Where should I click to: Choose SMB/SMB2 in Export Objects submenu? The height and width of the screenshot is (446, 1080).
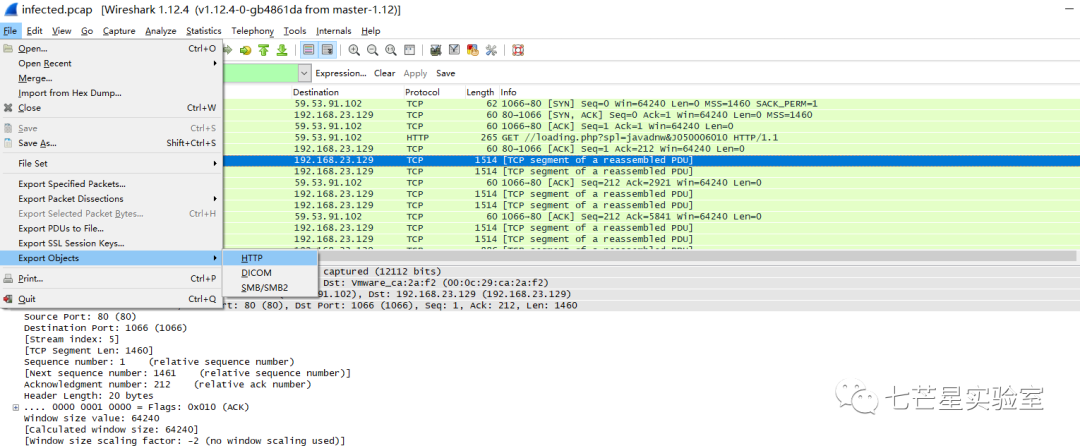pos(270,288)
